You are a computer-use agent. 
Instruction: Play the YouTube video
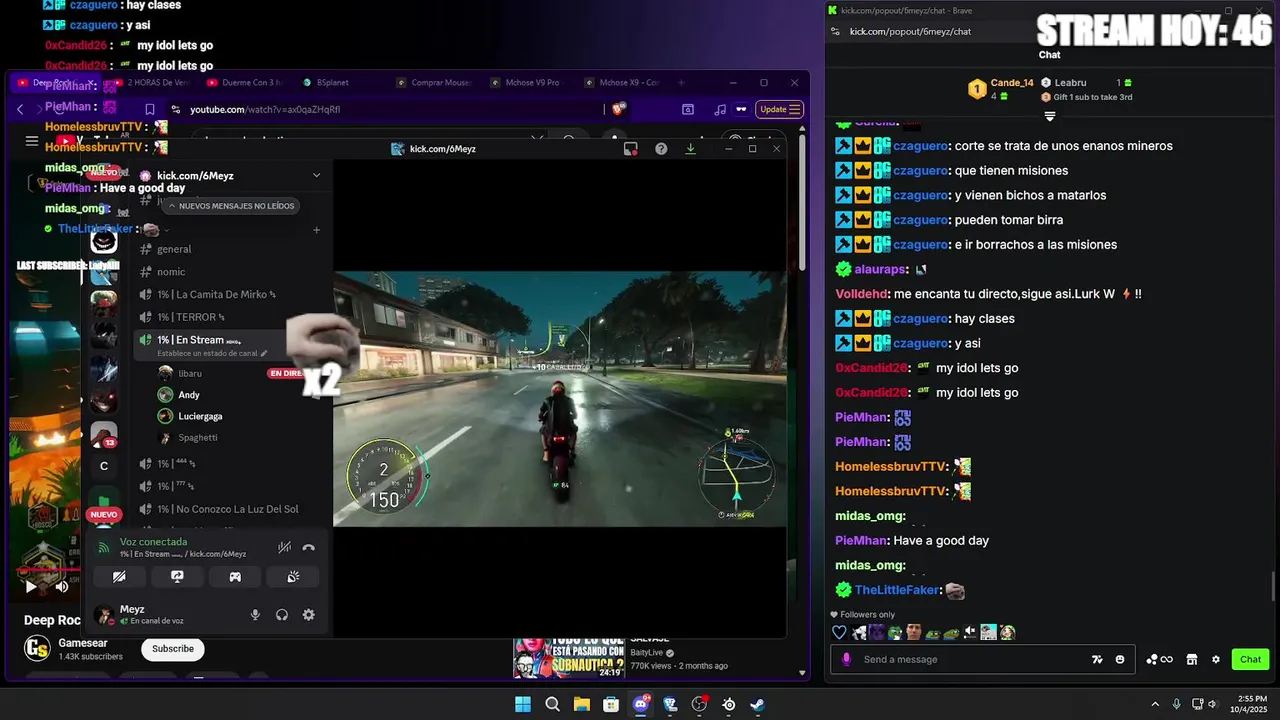(30, 586)
